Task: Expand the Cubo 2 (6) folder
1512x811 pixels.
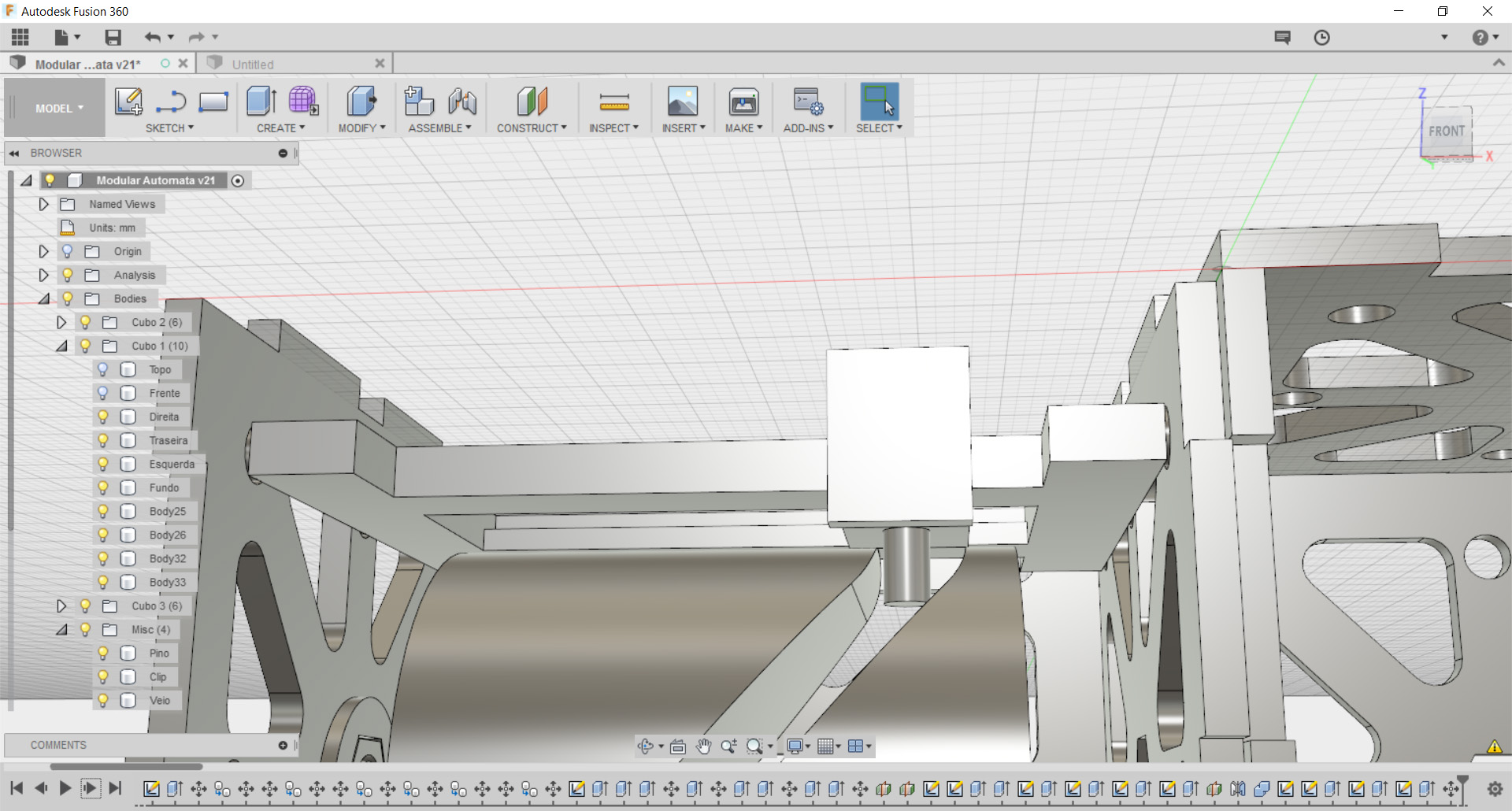Action: click(61, 322)
